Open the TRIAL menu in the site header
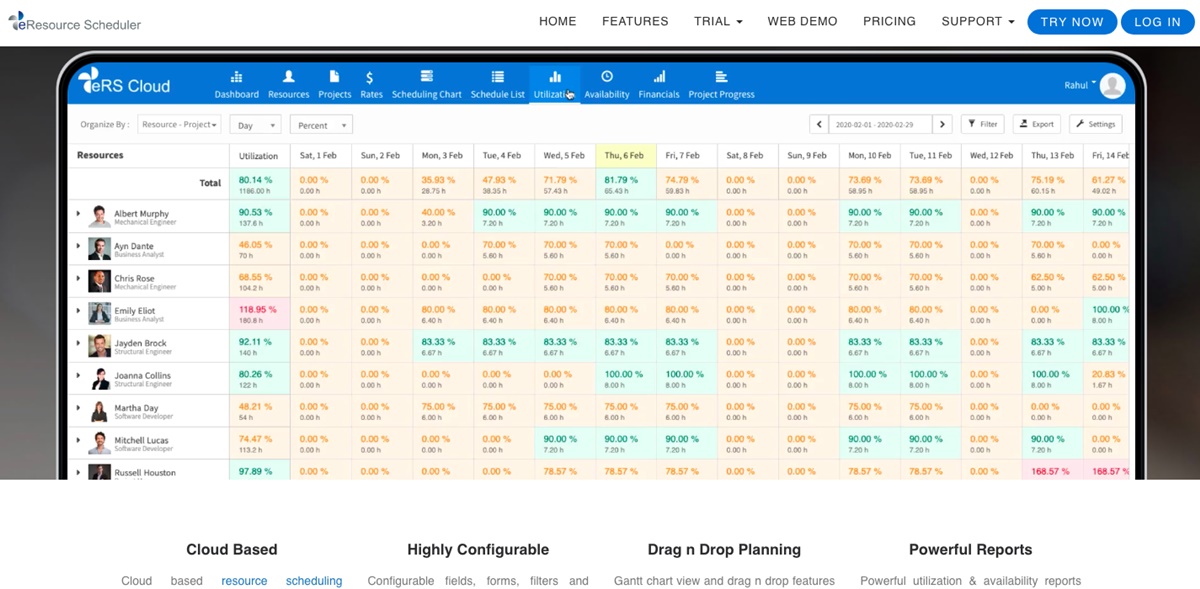 (718, 21)
